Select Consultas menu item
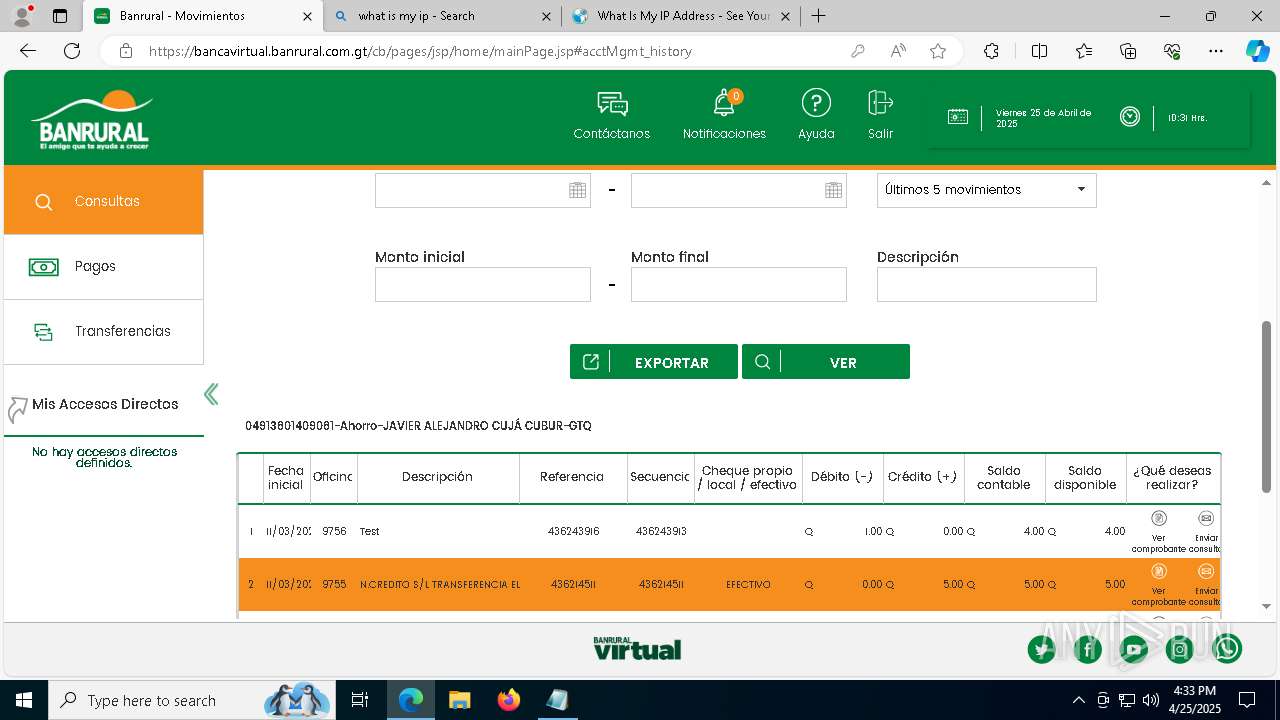The height and width of the screenshot is (720, 1280). click(104, 202)
